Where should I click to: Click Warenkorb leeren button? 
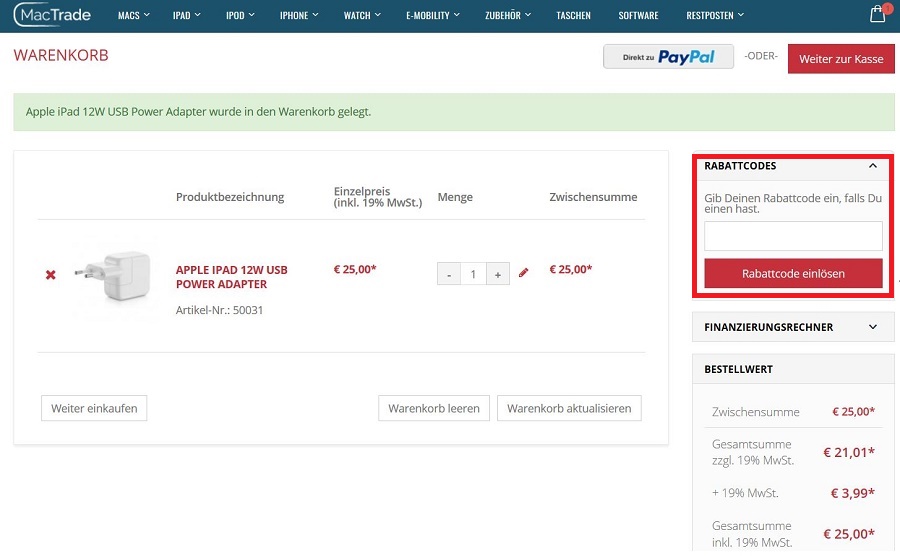pos(434,408)
